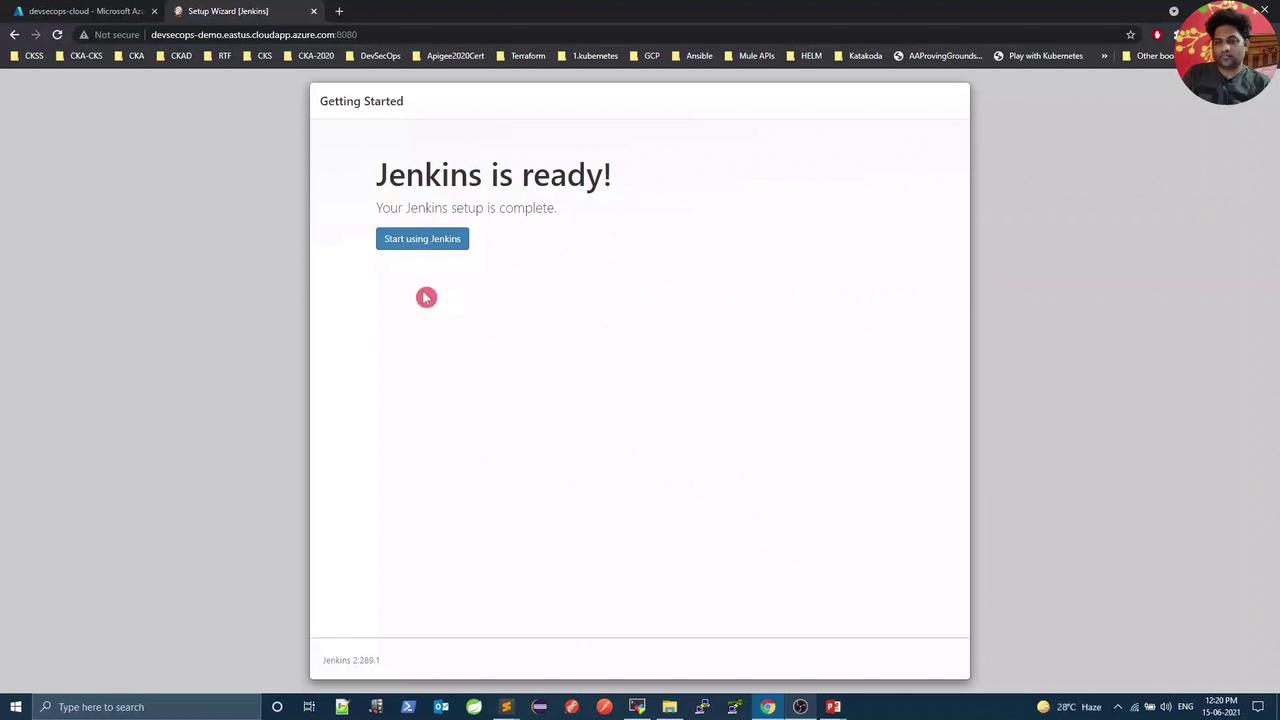Click the Start using Jenkins button
The height and width of the screenshot is (720, 1280).
click(422, 239)
